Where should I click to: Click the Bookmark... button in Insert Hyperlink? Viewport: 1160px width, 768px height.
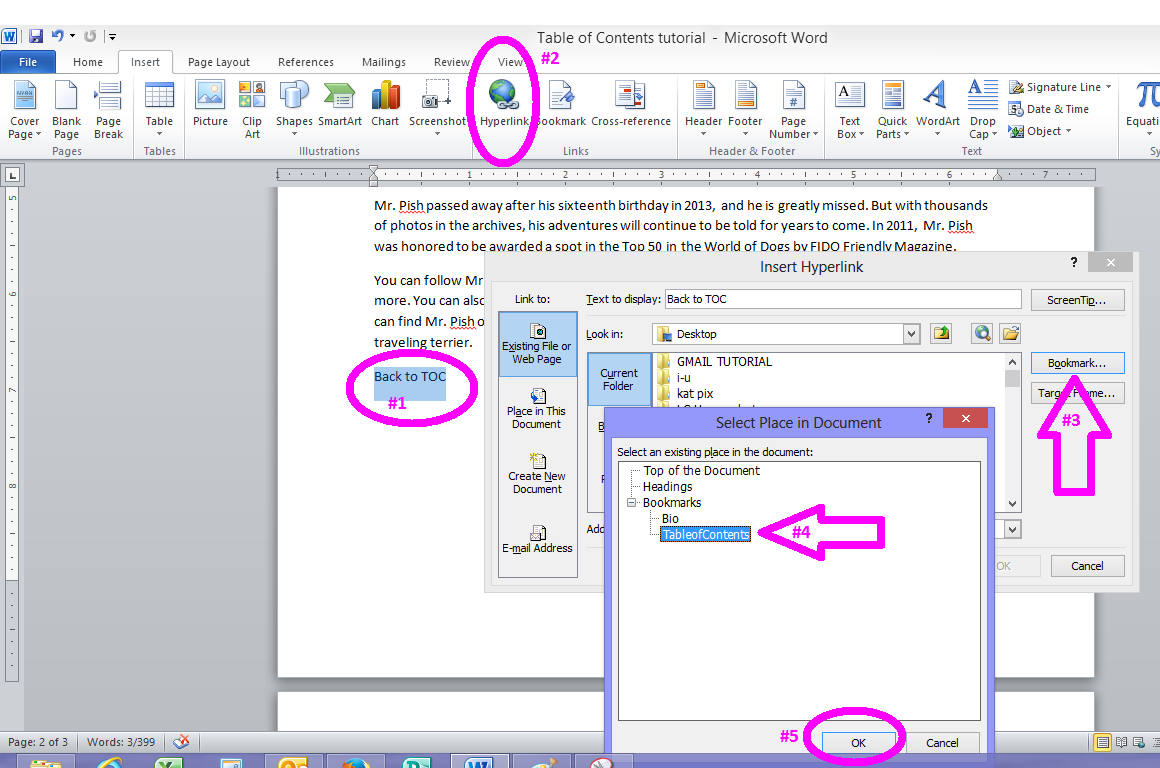pos(1077,363)
